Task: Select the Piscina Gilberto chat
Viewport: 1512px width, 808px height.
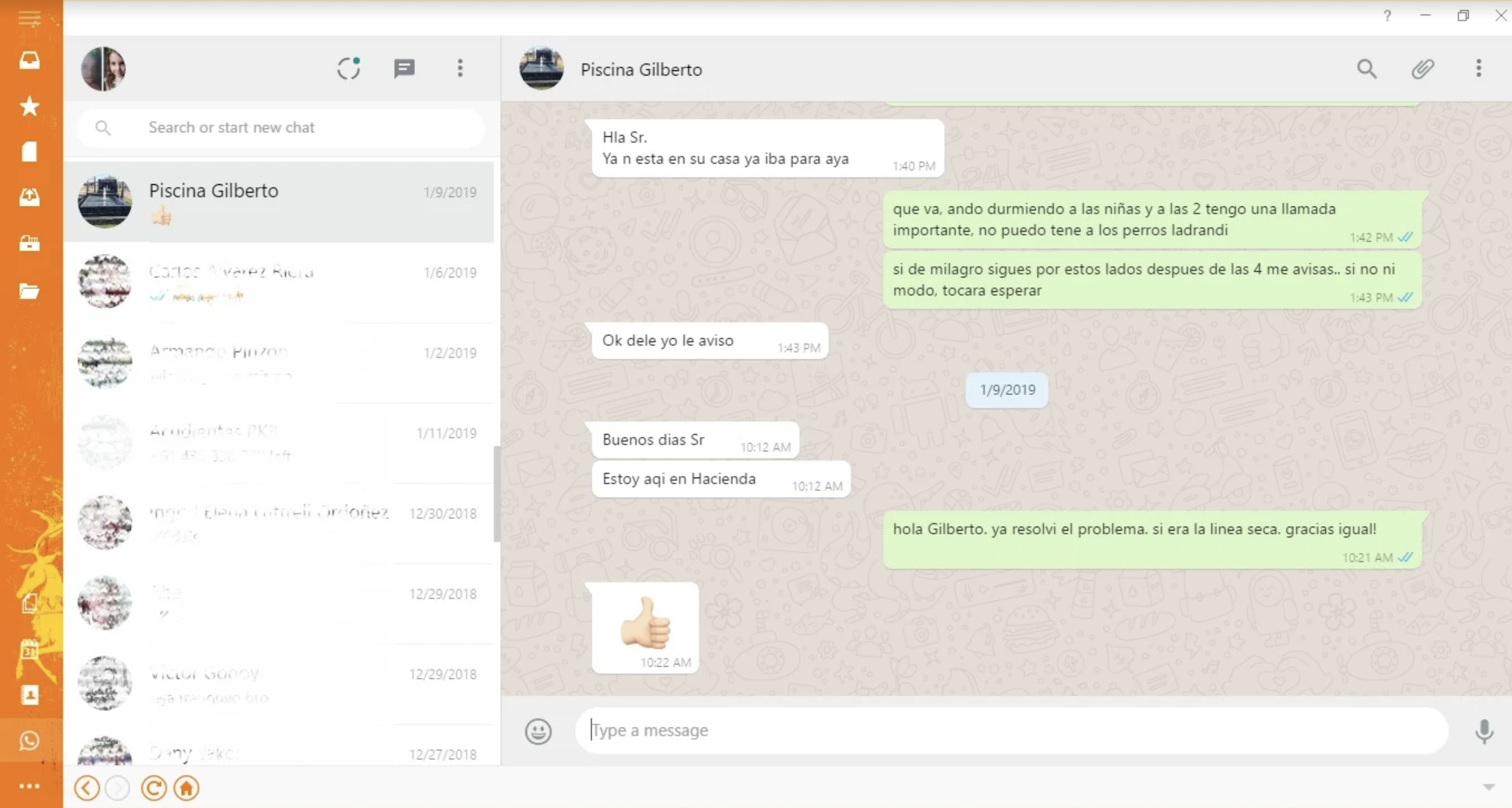Action: [279, 202]
